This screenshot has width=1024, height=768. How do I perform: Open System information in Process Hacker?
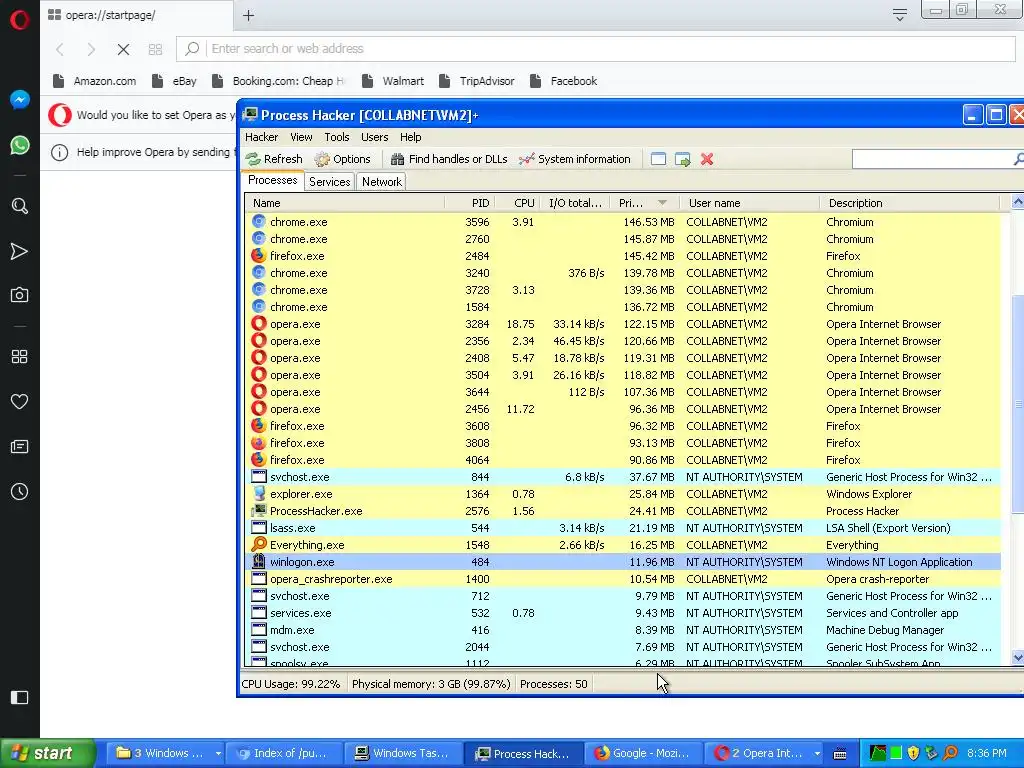575,159
